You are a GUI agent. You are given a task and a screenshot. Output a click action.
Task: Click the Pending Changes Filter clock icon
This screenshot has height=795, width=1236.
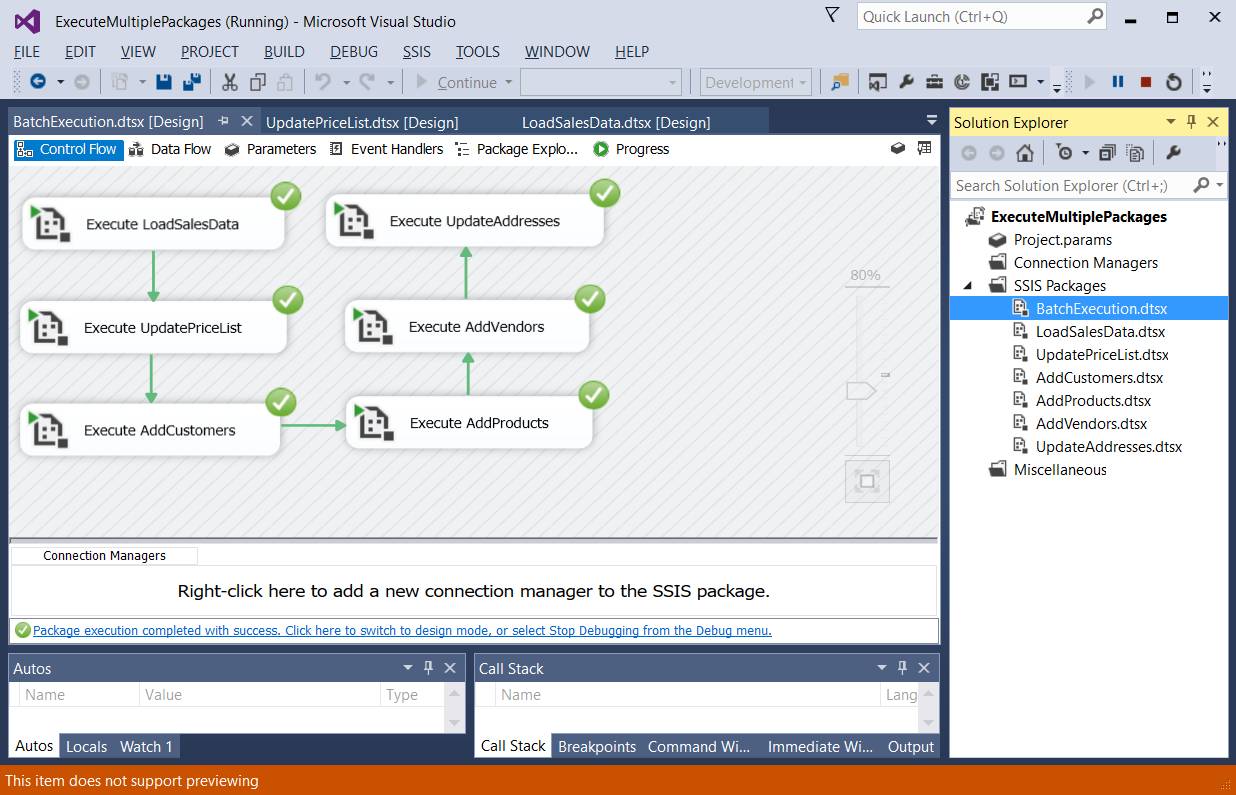[x=1064, y=153]
